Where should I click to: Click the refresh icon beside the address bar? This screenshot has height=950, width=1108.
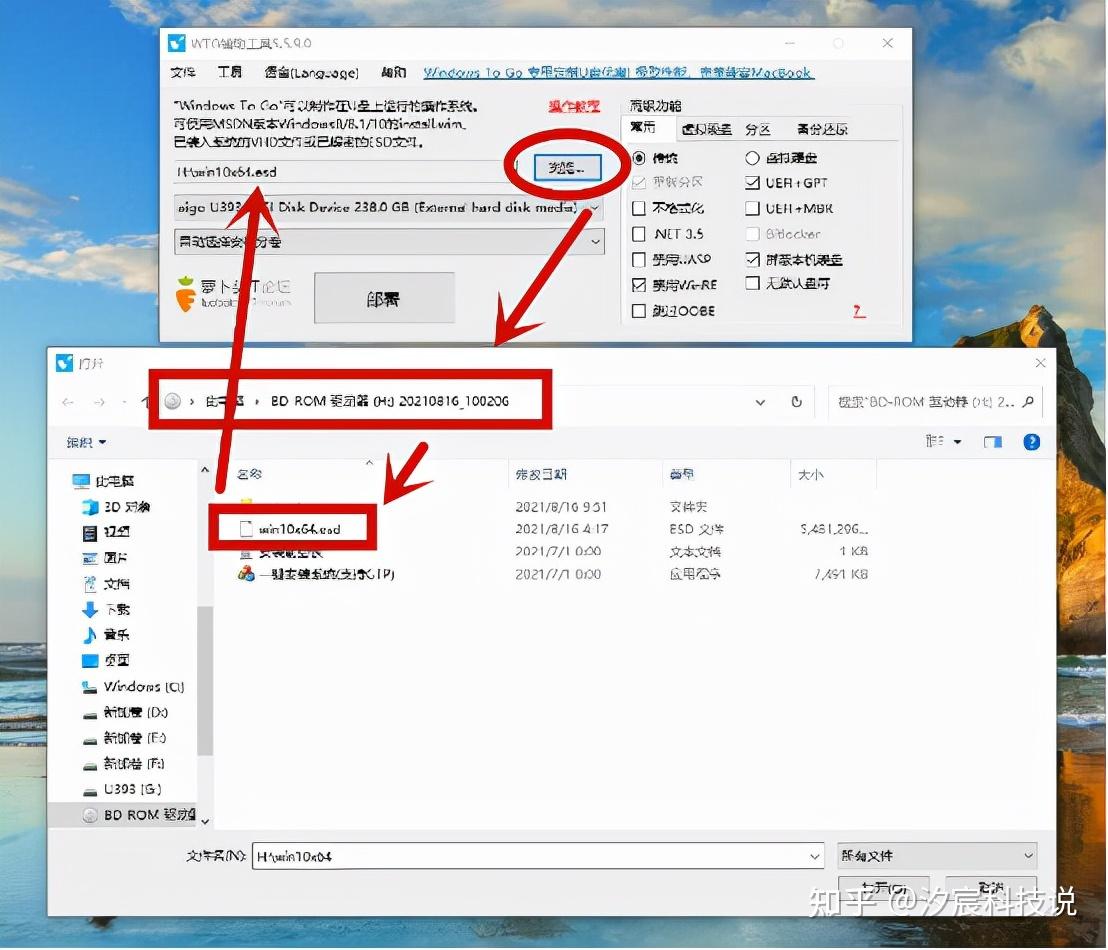click(x=796, y=400)
